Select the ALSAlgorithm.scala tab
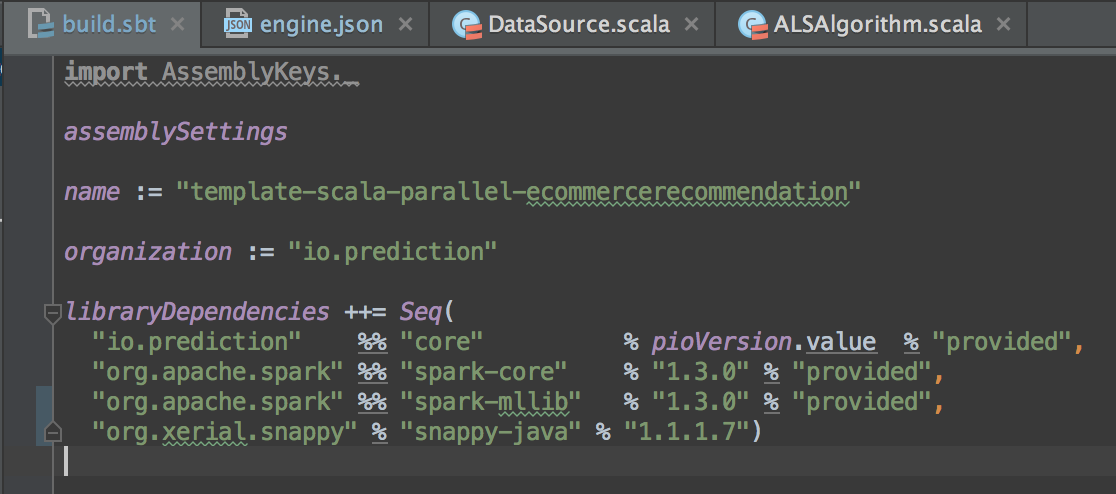 click(x=878, y=24)
